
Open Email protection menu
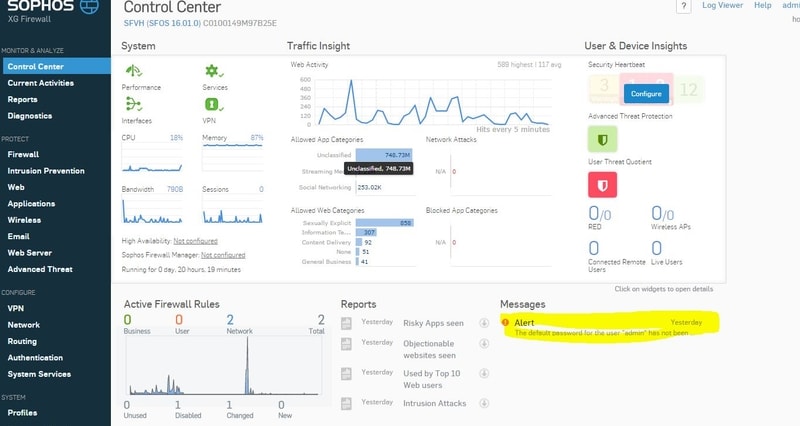click(18, 236)
